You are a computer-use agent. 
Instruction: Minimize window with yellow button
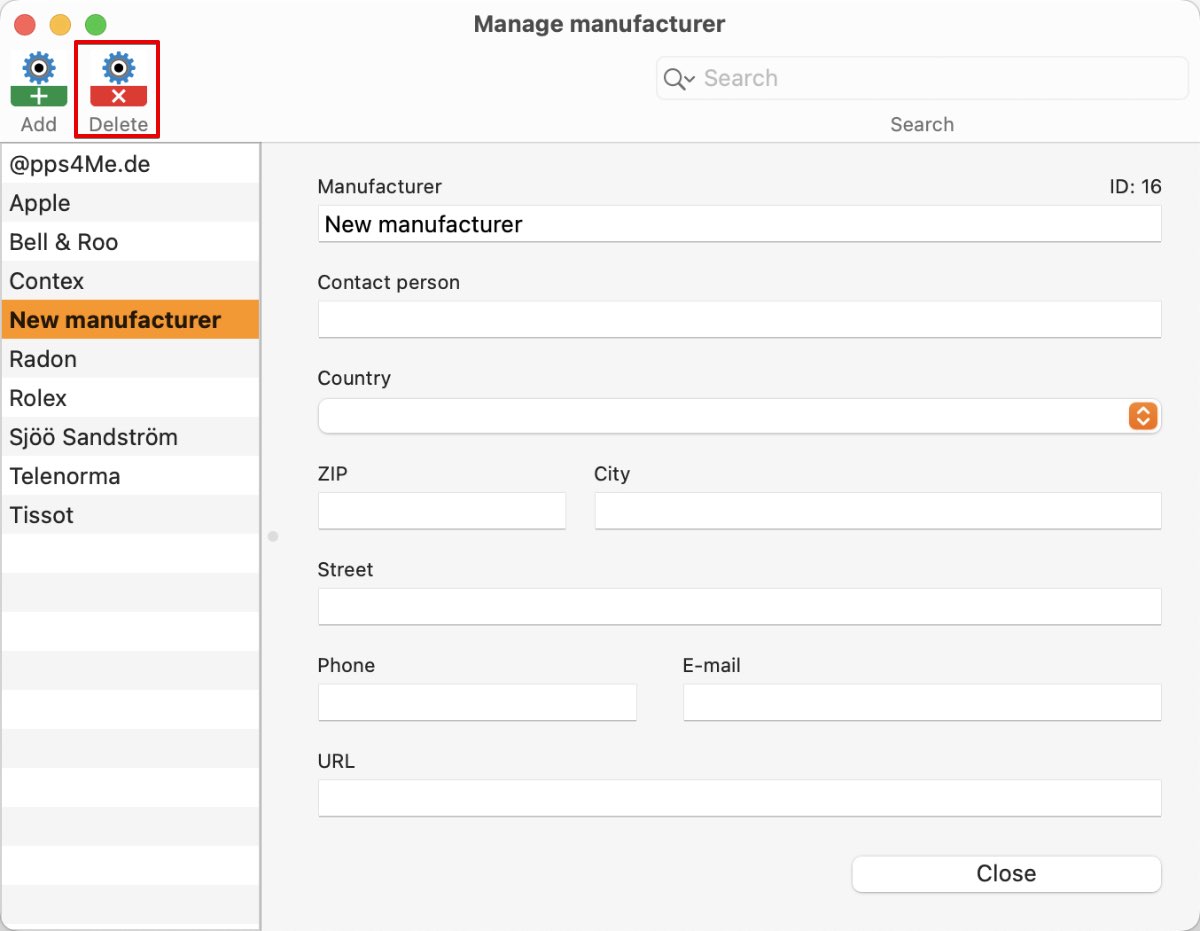(60, 25)
